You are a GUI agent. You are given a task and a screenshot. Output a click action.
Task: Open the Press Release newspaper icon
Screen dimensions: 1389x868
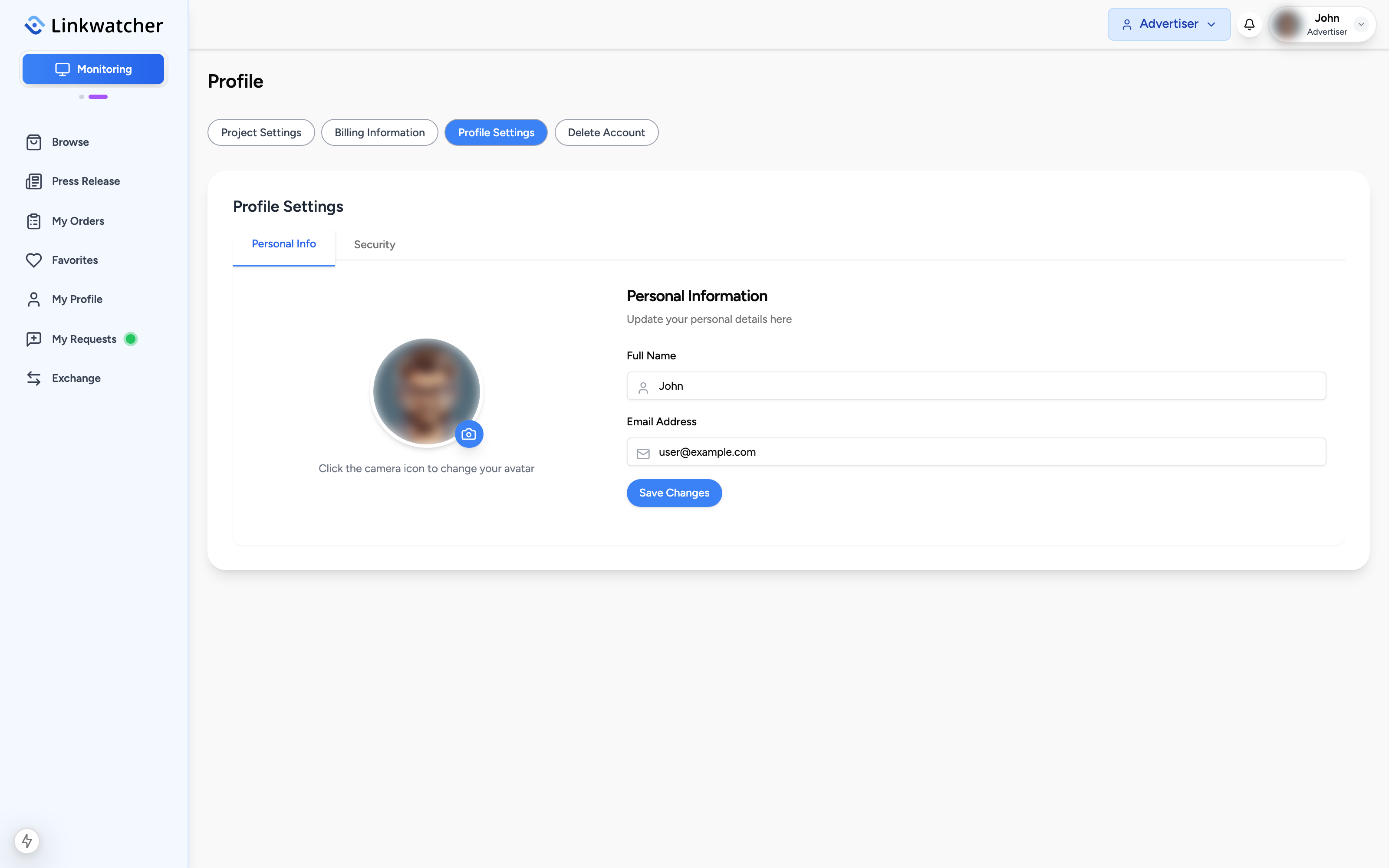click(x=34, y=181)
